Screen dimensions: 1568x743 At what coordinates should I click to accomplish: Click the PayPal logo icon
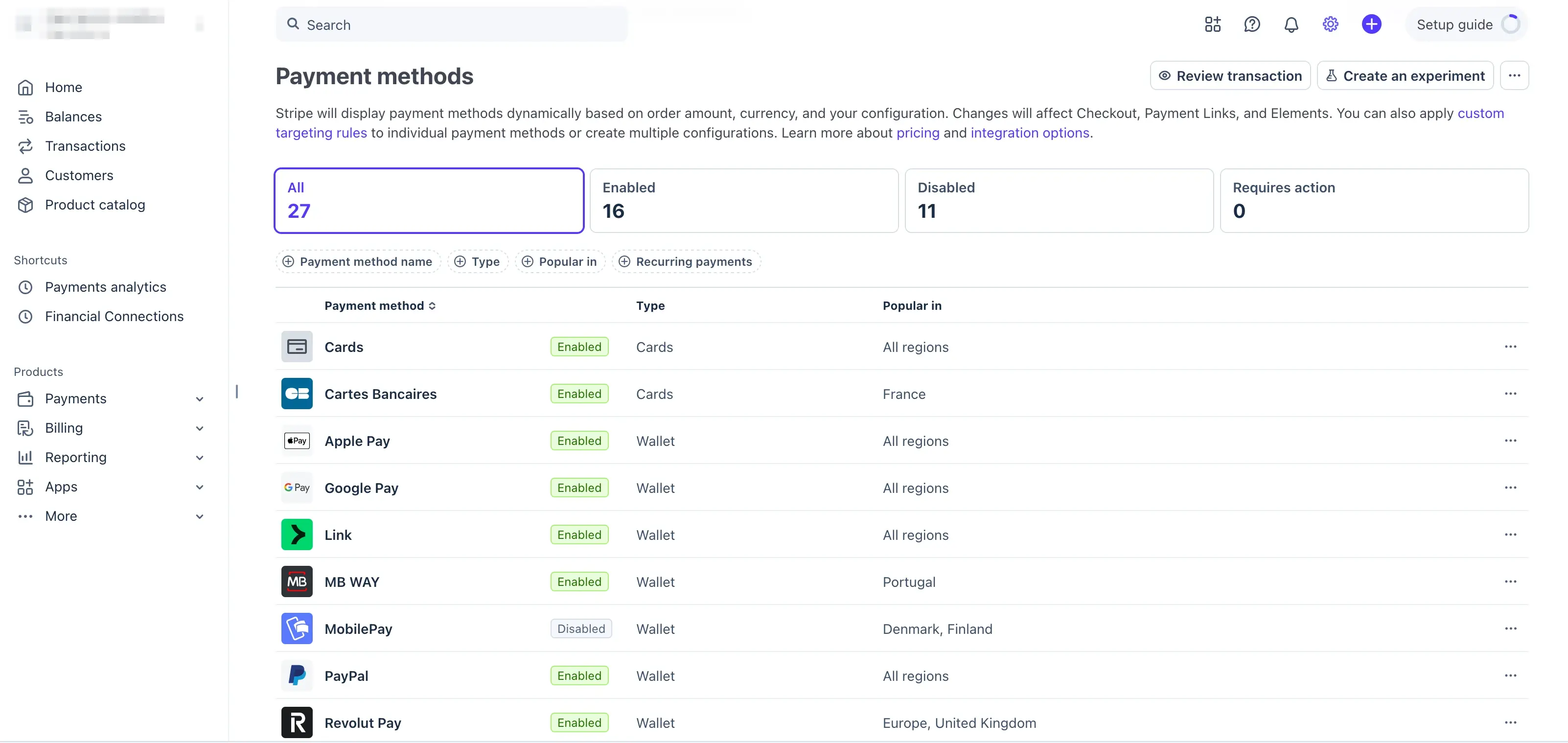(x=297, y=675)
